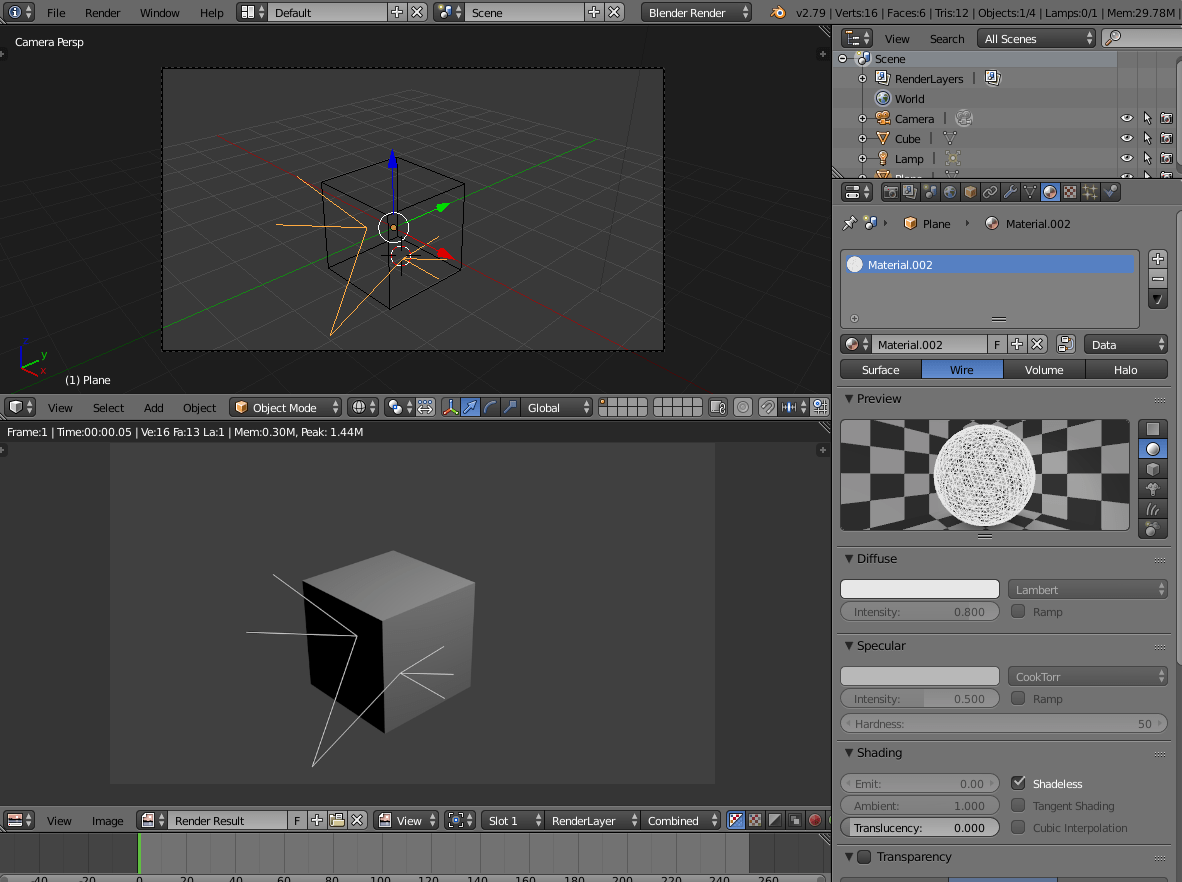Image resolution: width=1182 pixels, height=882 pixels.
Task: Collapse the Specular panel header
Action: point(876,646)
